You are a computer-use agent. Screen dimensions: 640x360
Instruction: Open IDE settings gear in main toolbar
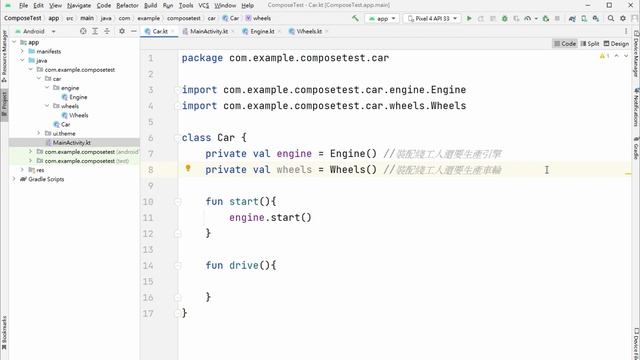click(x=623, y=18)
